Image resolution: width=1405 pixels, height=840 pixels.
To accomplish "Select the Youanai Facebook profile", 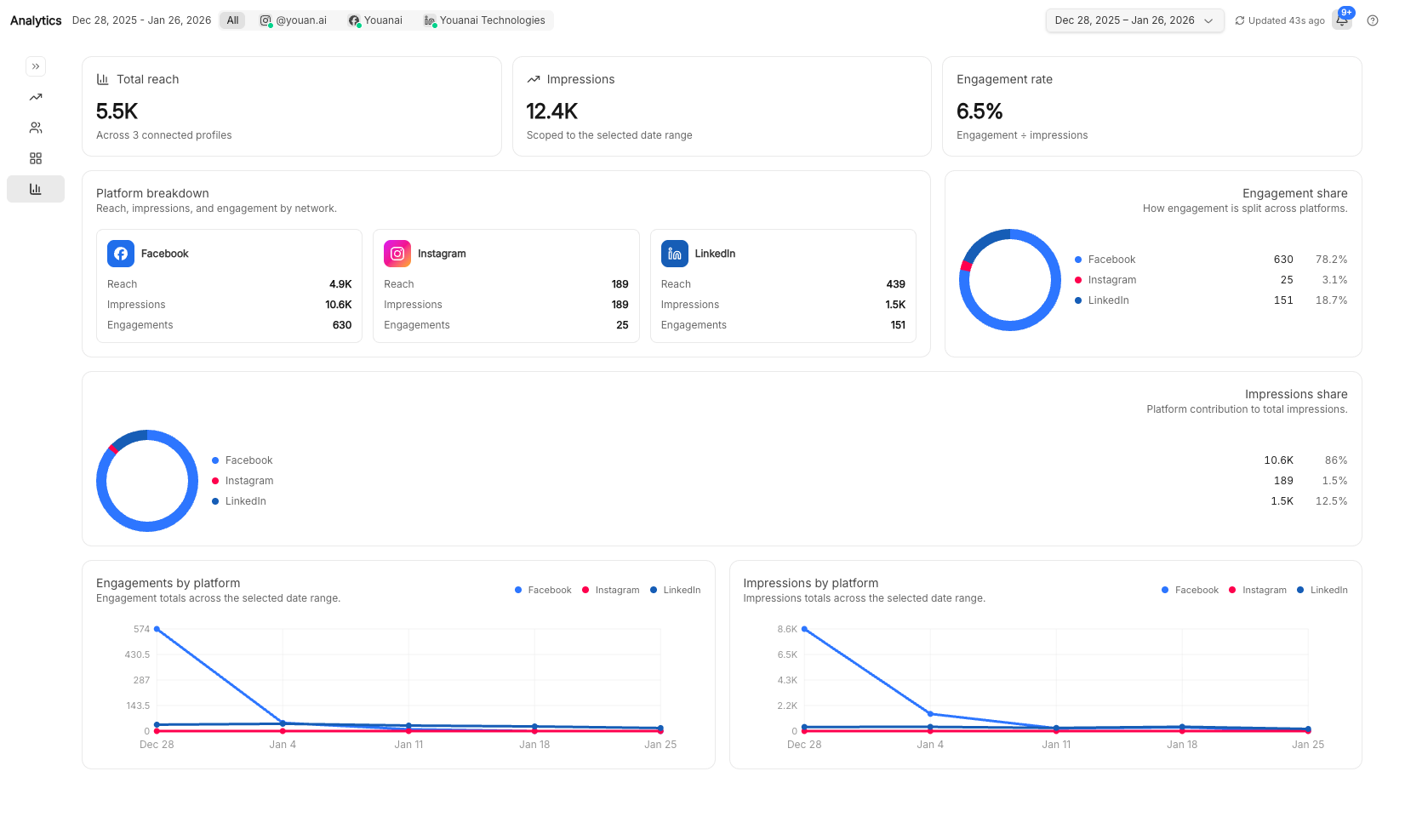I will coord(375,20).
